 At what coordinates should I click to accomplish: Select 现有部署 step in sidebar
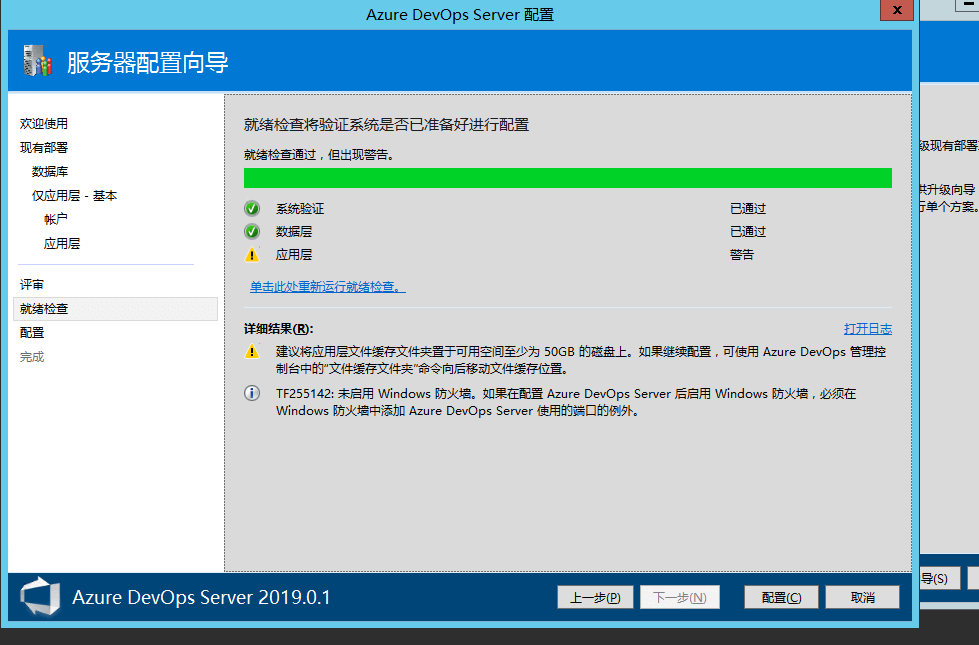[44, 148]
